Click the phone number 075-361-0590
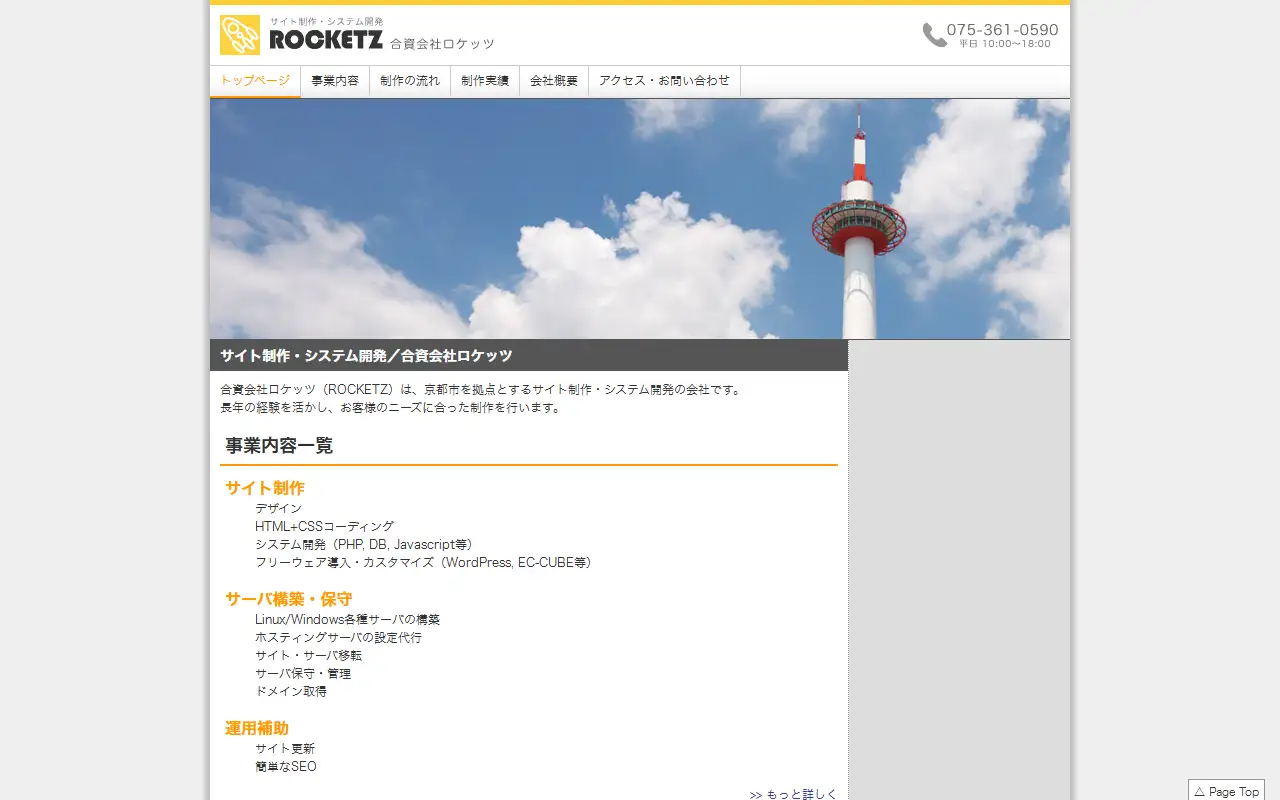Image resolution: width=1280 pixels, height=800 pixels. (x=1003, y=30)
